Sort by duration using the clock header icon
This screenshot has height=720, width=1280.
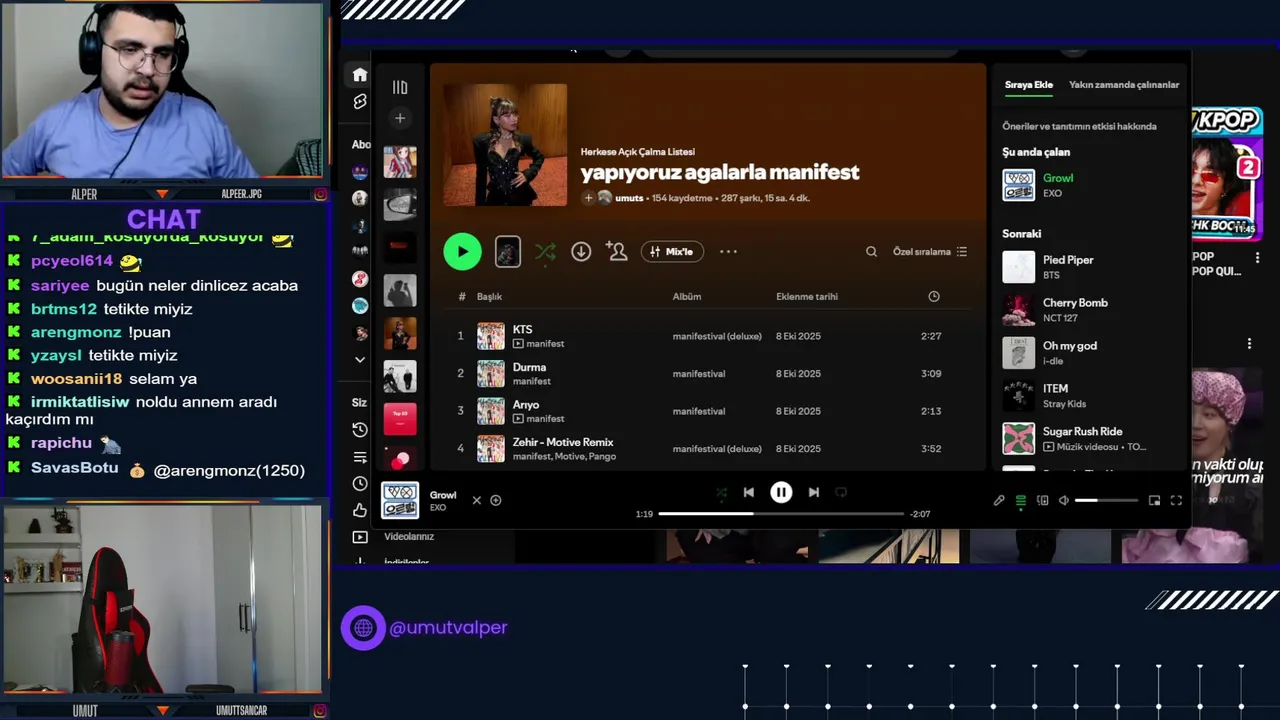coord(934,297)
